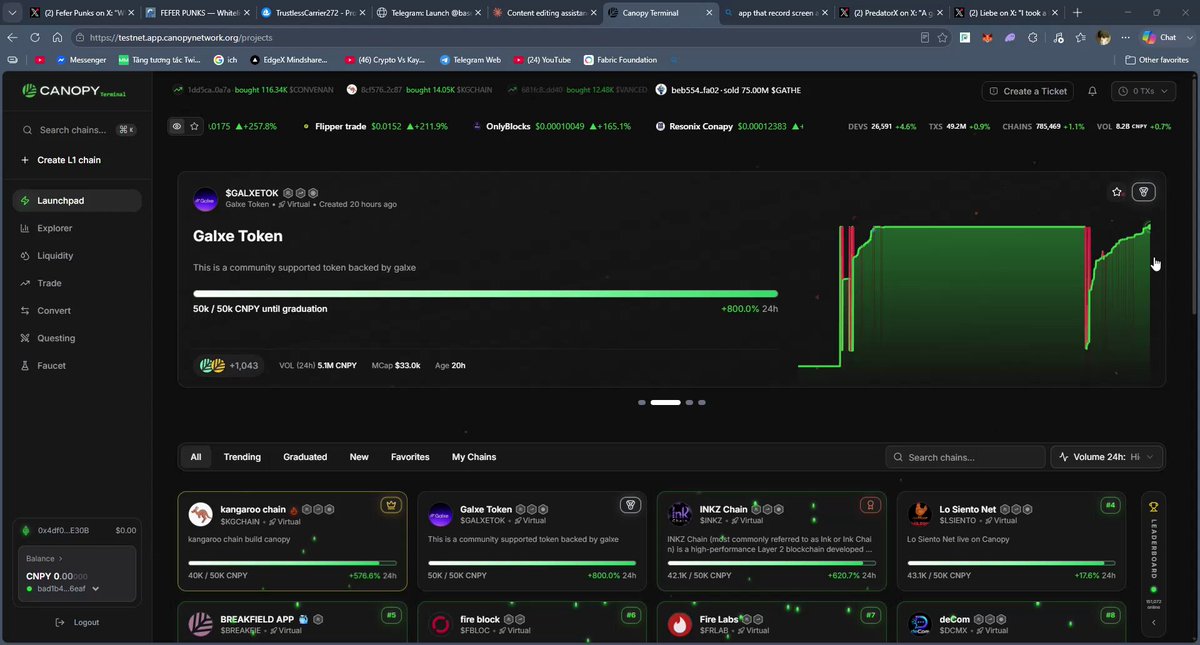Click the browser refresh icon
This screenshot has height=645, width=1200.
coord(35,37)
